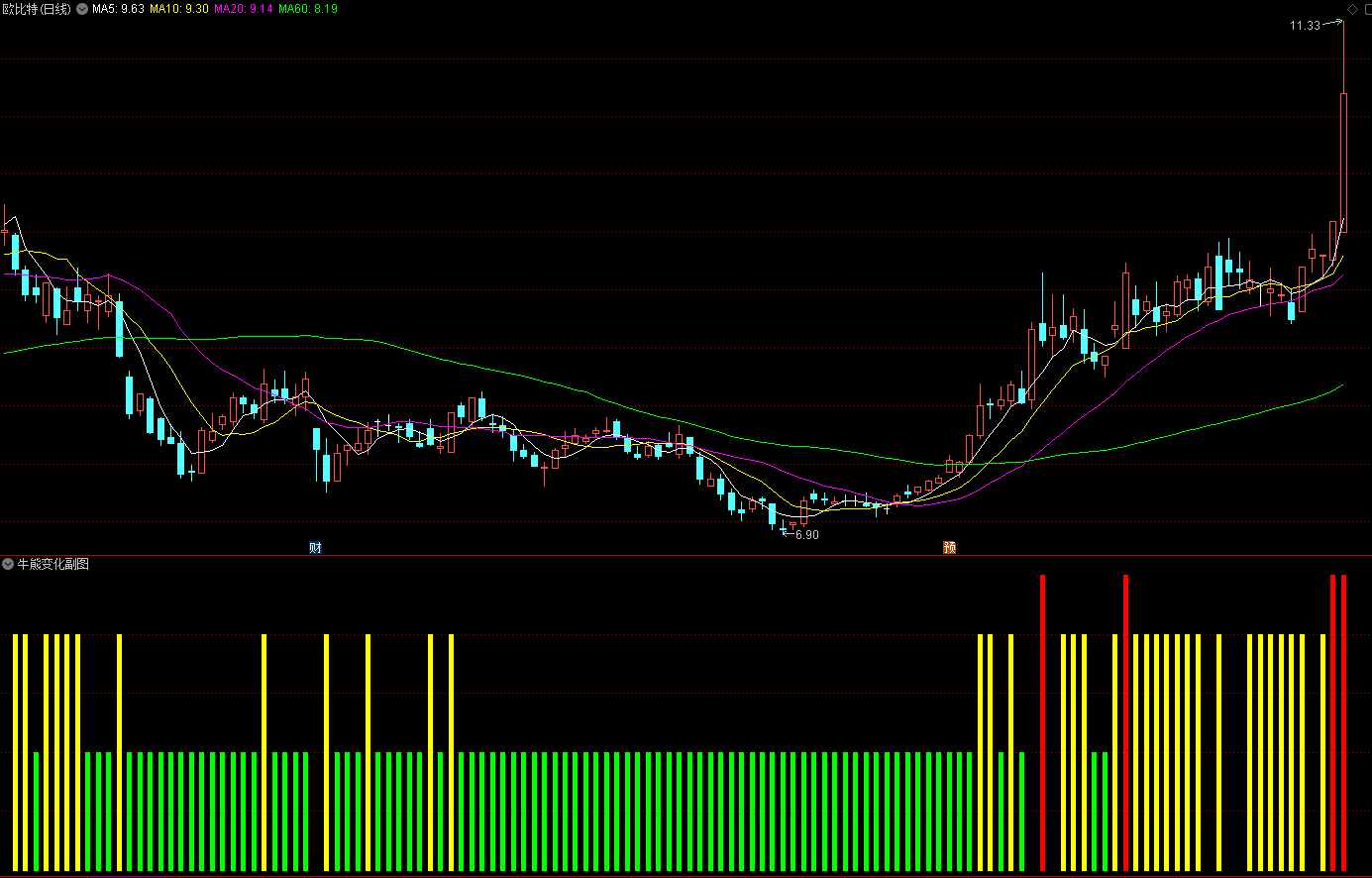Image resolution: width=1372 pixels, height=878 pixels.
Task: Click the 6.90 low price label
Action: 807,535
